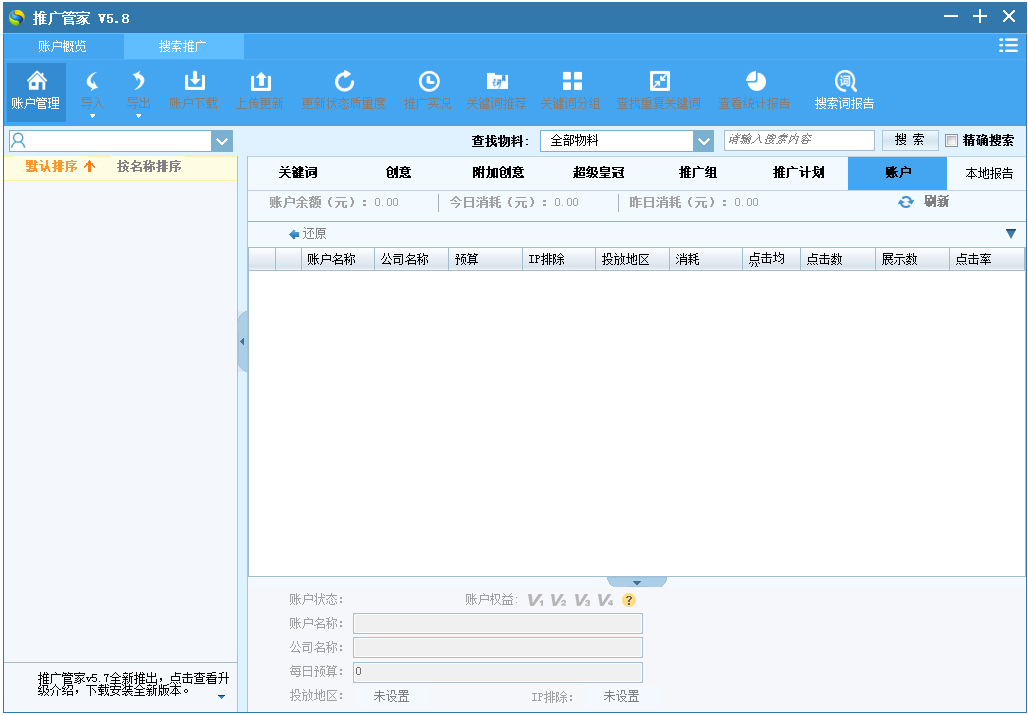
Task: Click the 上传更新 upload icon
Action: (x=259, y=82)
